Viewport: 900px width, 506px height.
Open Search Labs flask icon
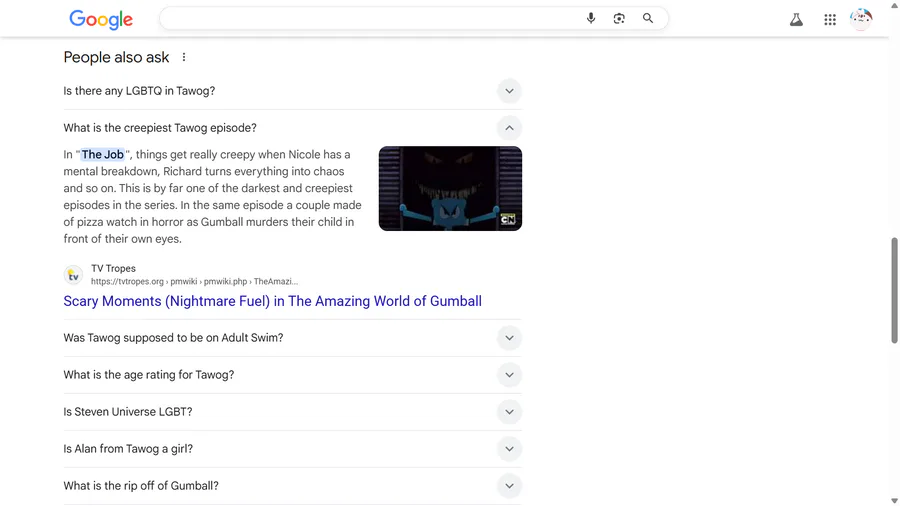tap(796, 20)
